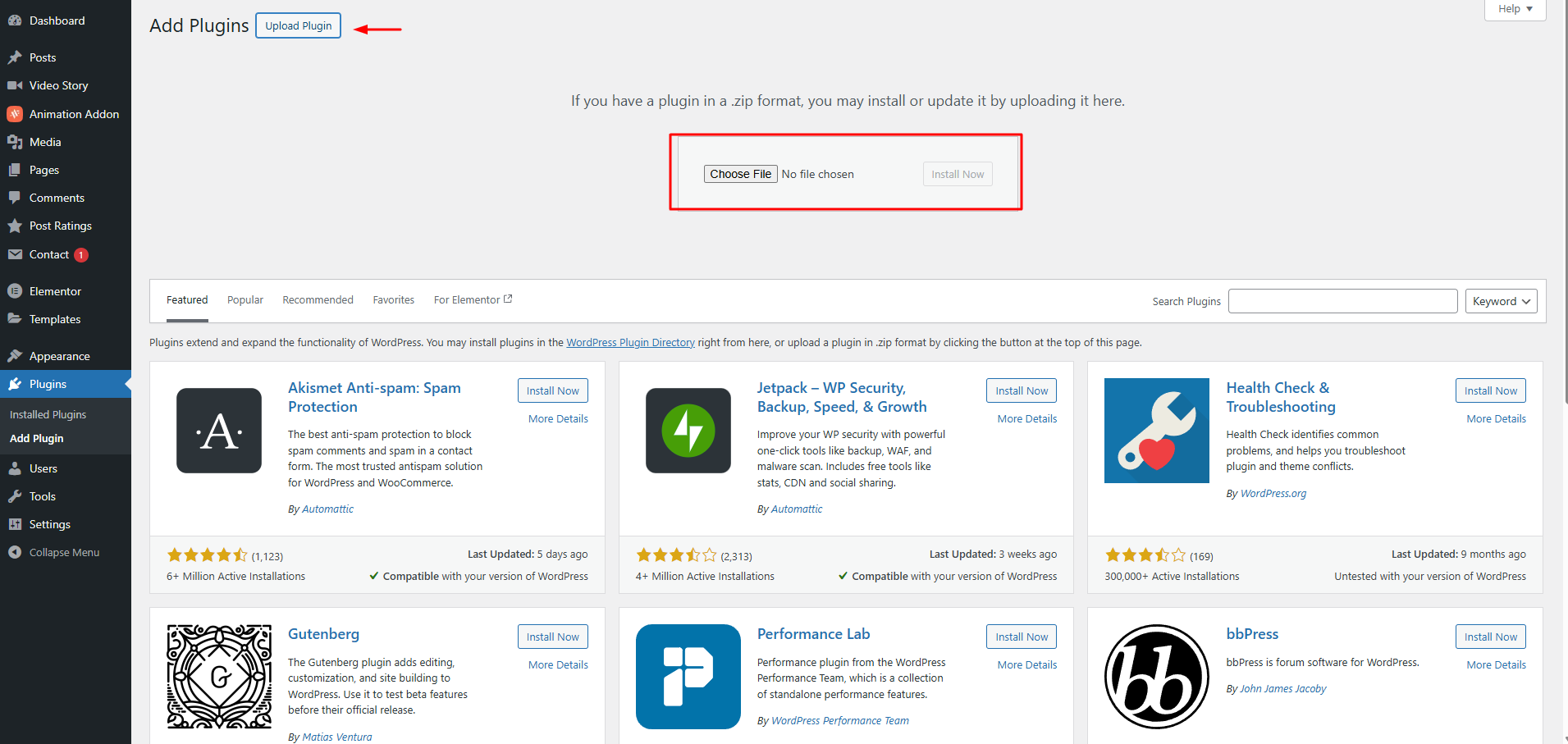Screen dimensions: 1568x744
Task: Click the Upload Plugin button
Action: (298, 25)
